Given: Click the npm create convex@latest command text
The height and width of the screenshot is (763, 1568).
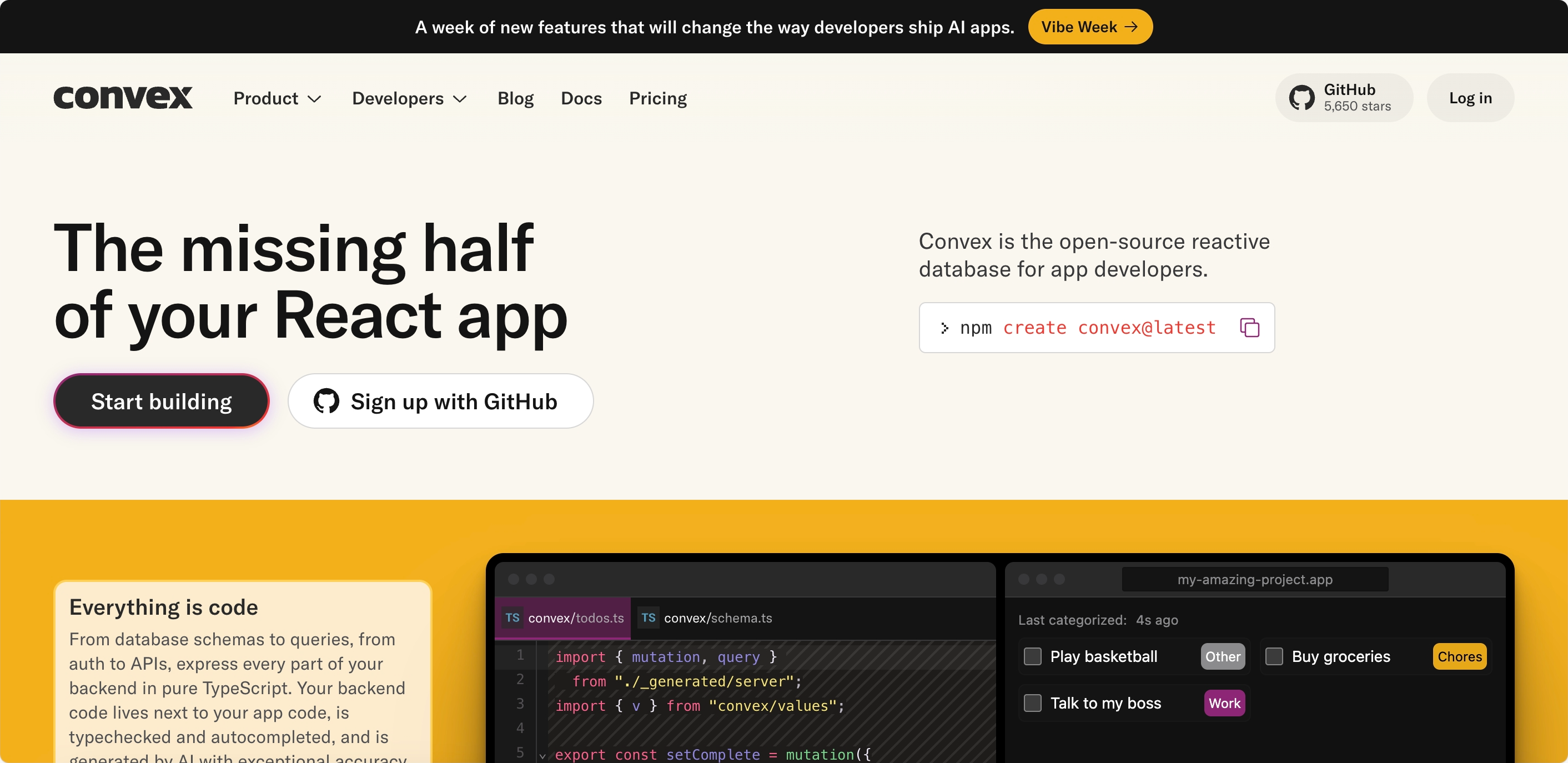Looking at the screenshot, I should (1088, 328).
